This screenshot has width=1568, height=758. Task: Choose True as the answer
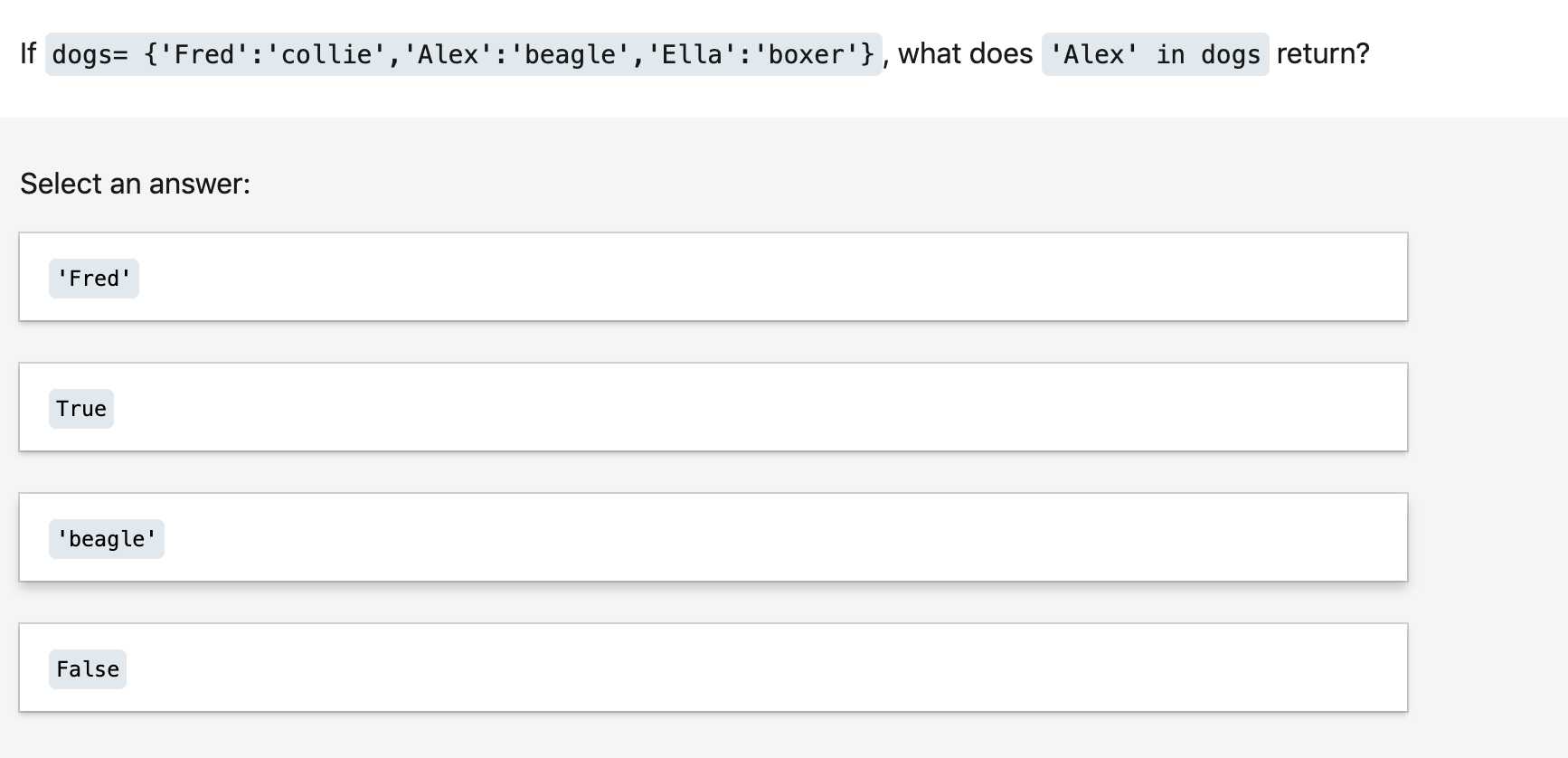(x=81, y=409)
